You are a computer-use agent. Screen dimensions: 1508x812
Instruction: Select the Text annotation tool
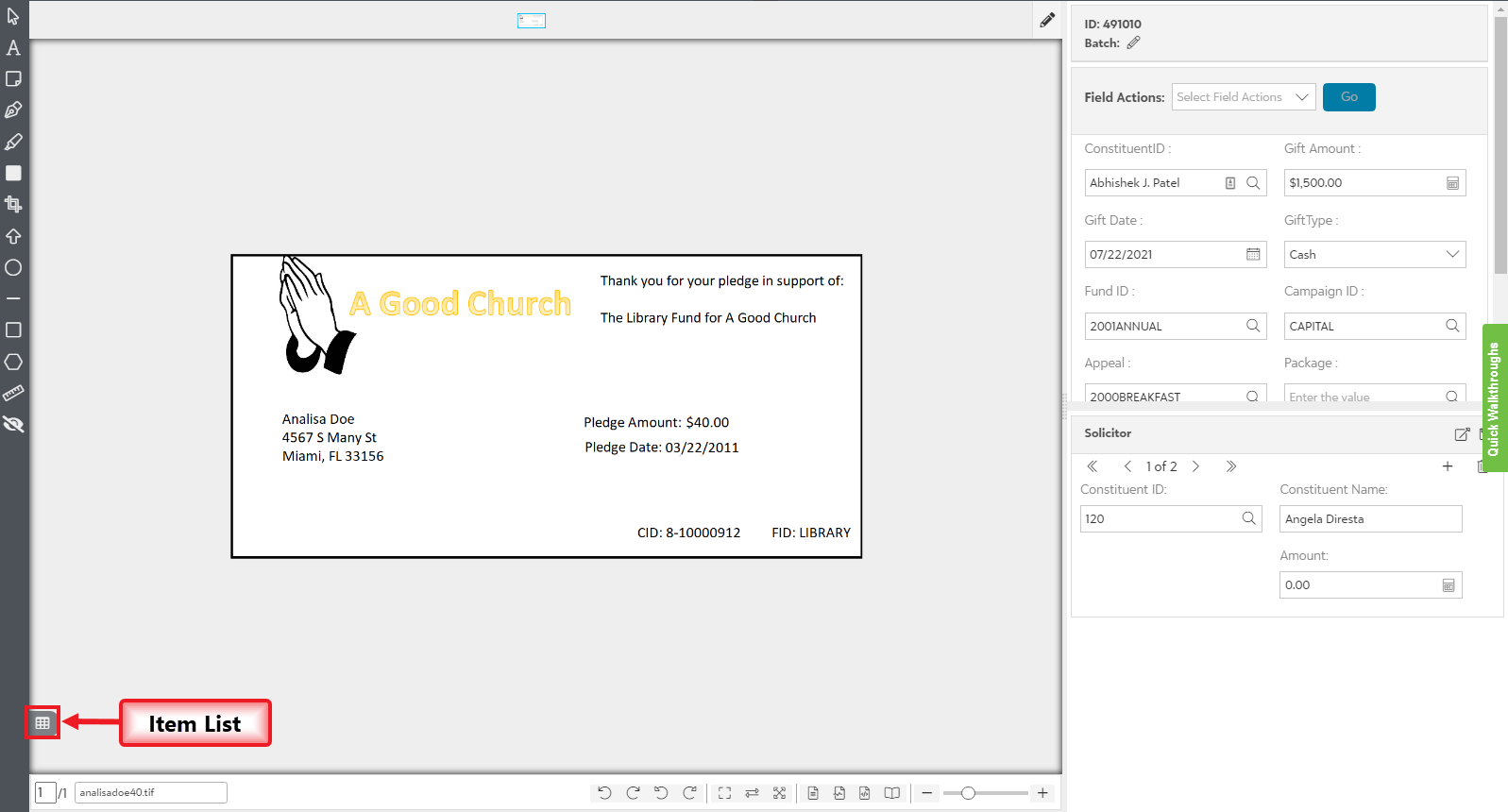(x=13, y=47)
